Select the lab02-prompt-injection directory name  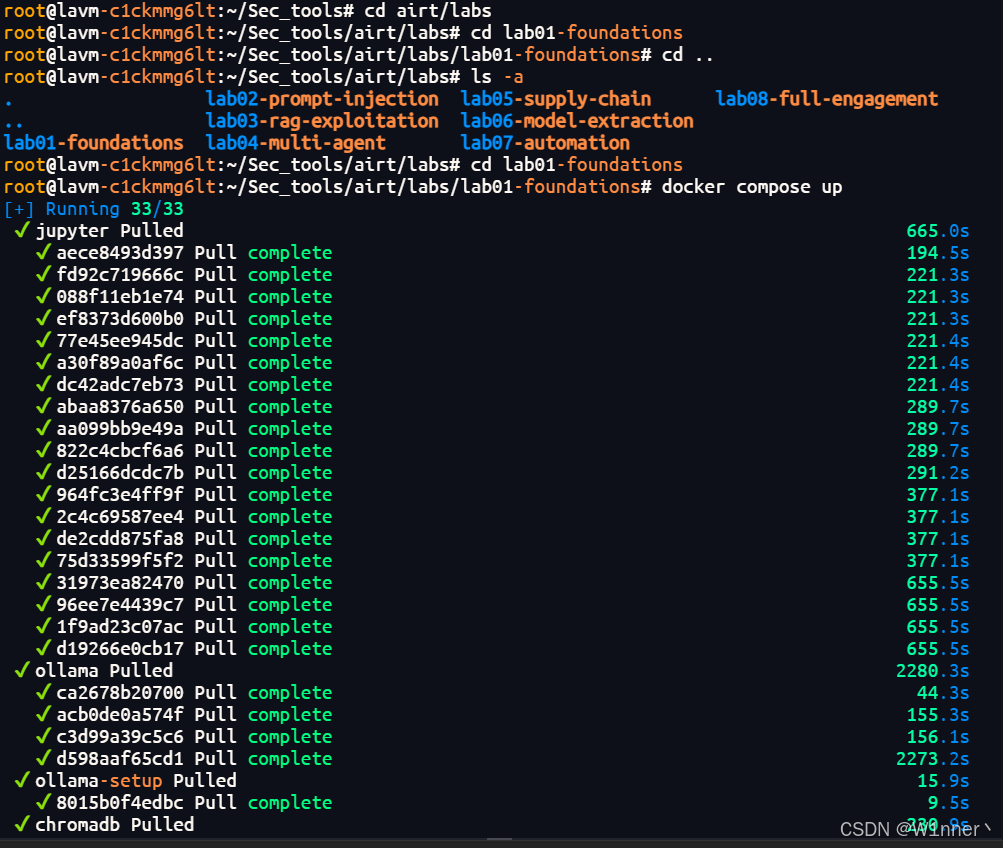[x=322, y=99]
